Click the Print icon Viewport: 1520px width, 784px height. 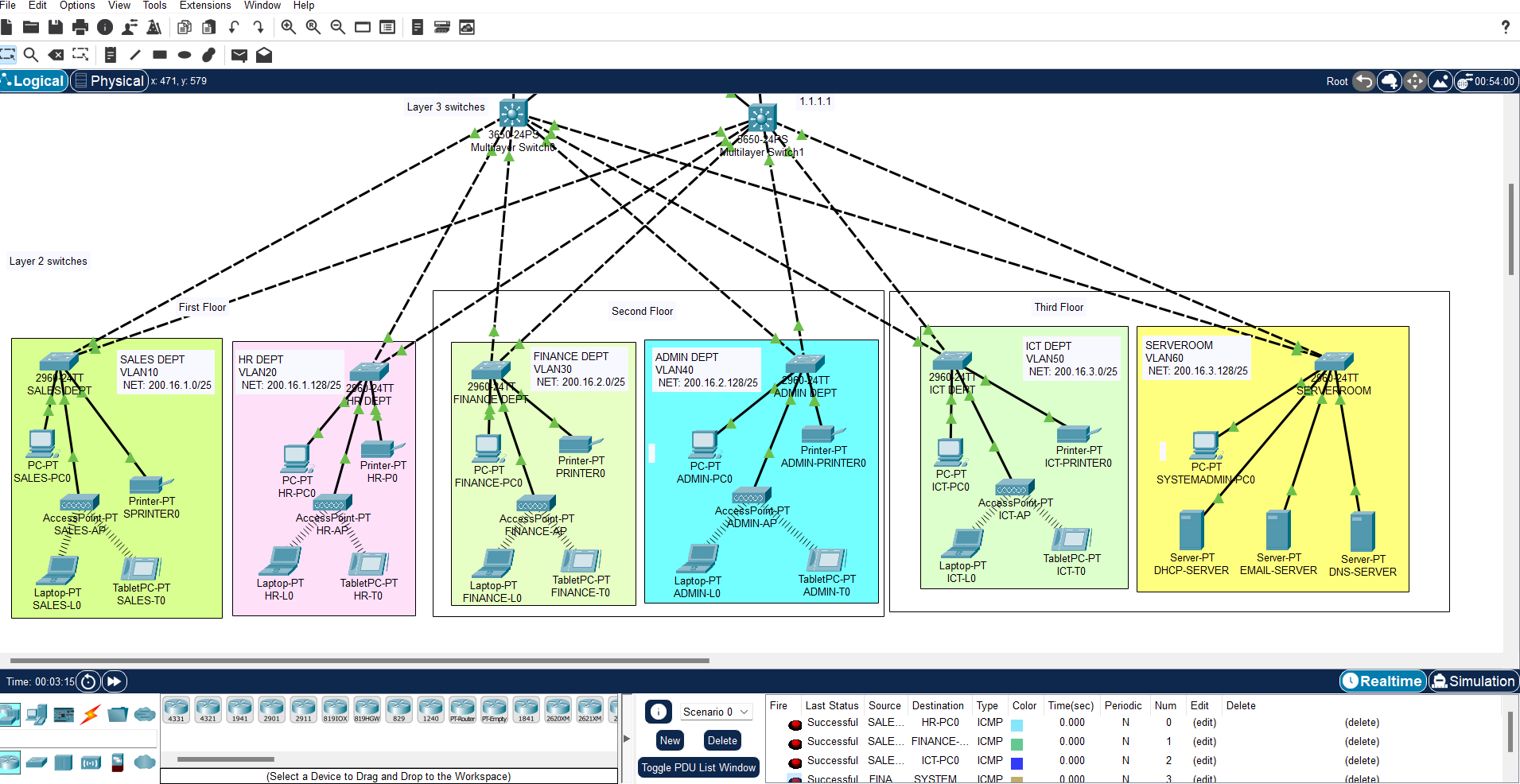click(x=80, y=27)
